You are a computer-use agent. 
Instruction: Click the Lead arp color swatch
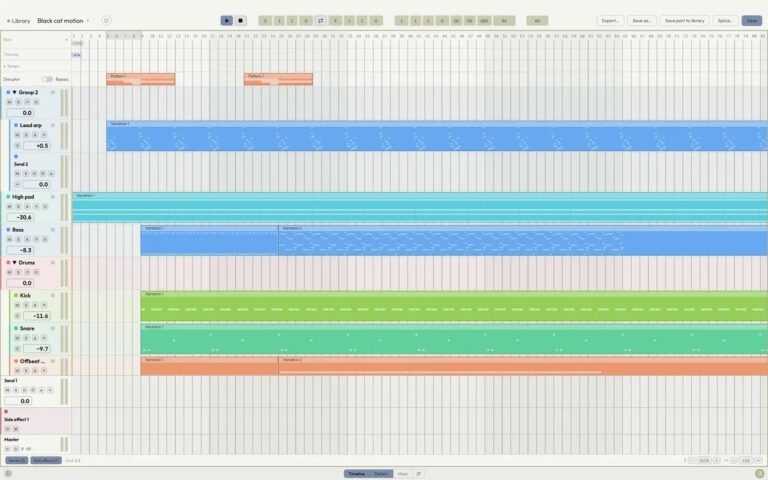[x=16, y=125]
